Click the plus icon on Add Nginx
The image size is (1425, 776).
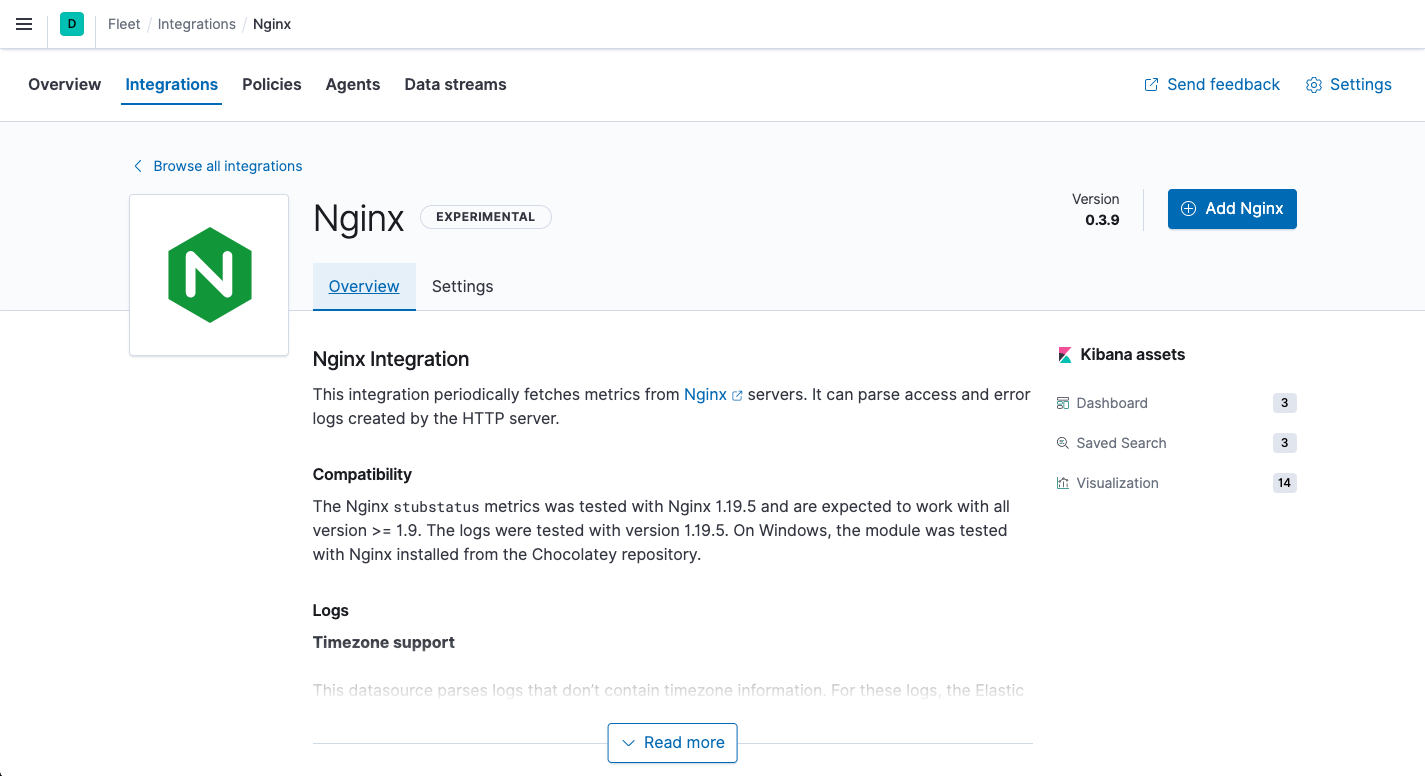pos(1188,208)
